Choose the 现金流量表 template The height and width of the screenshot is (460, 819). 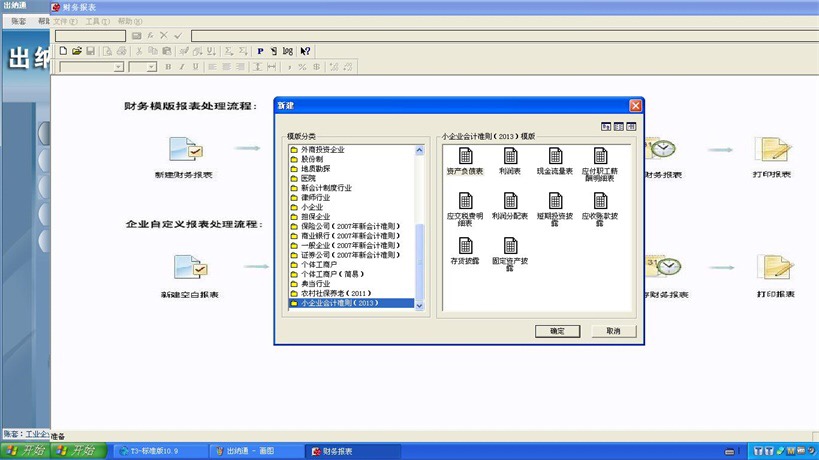point(555,156)
